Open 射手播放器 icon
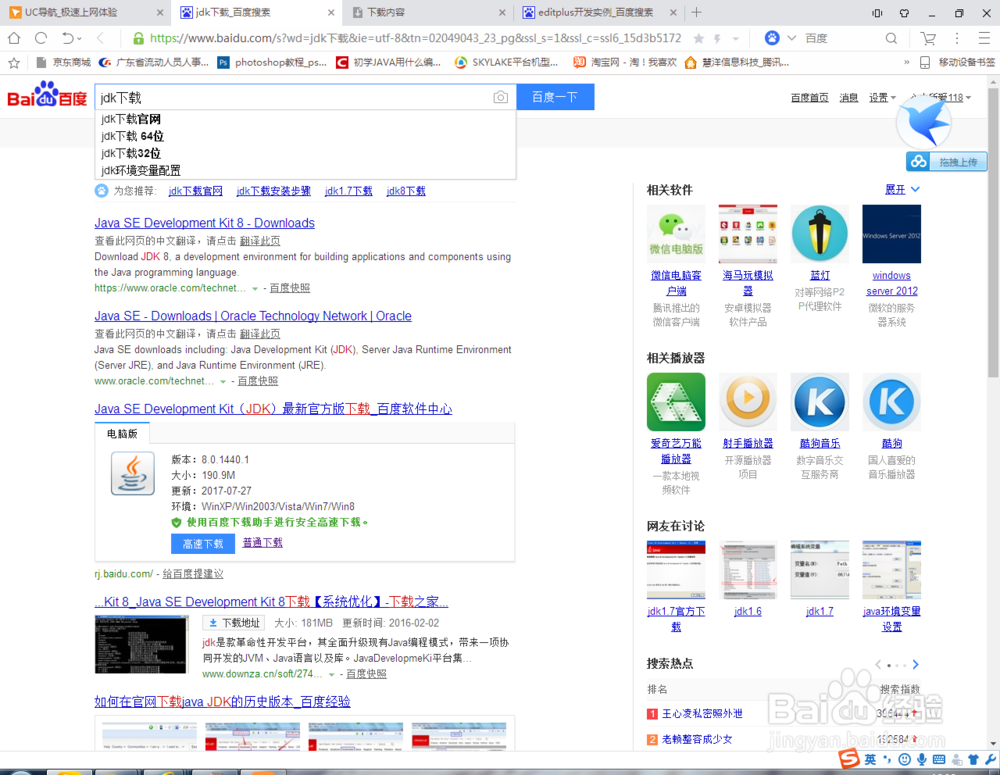Viewport: 1000px width, 775px height. pos(747,402)
